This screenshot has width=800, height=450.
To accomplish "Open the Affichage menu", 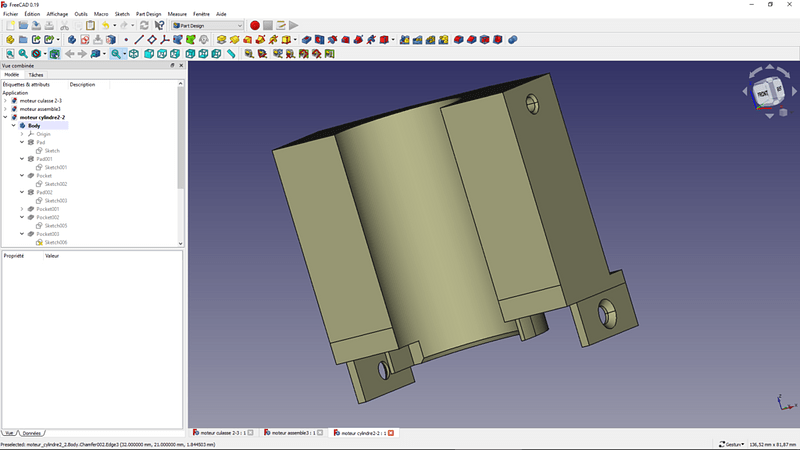I will pyautogui.click(x=57, y=14).
